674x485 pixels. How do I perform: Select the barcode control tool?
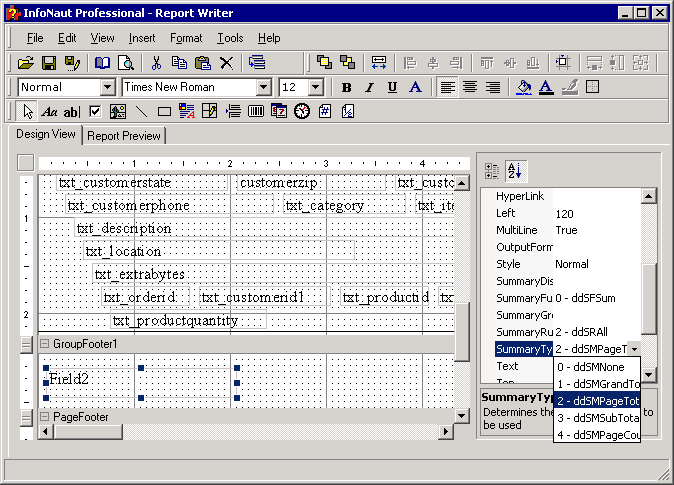pos(256,112)
